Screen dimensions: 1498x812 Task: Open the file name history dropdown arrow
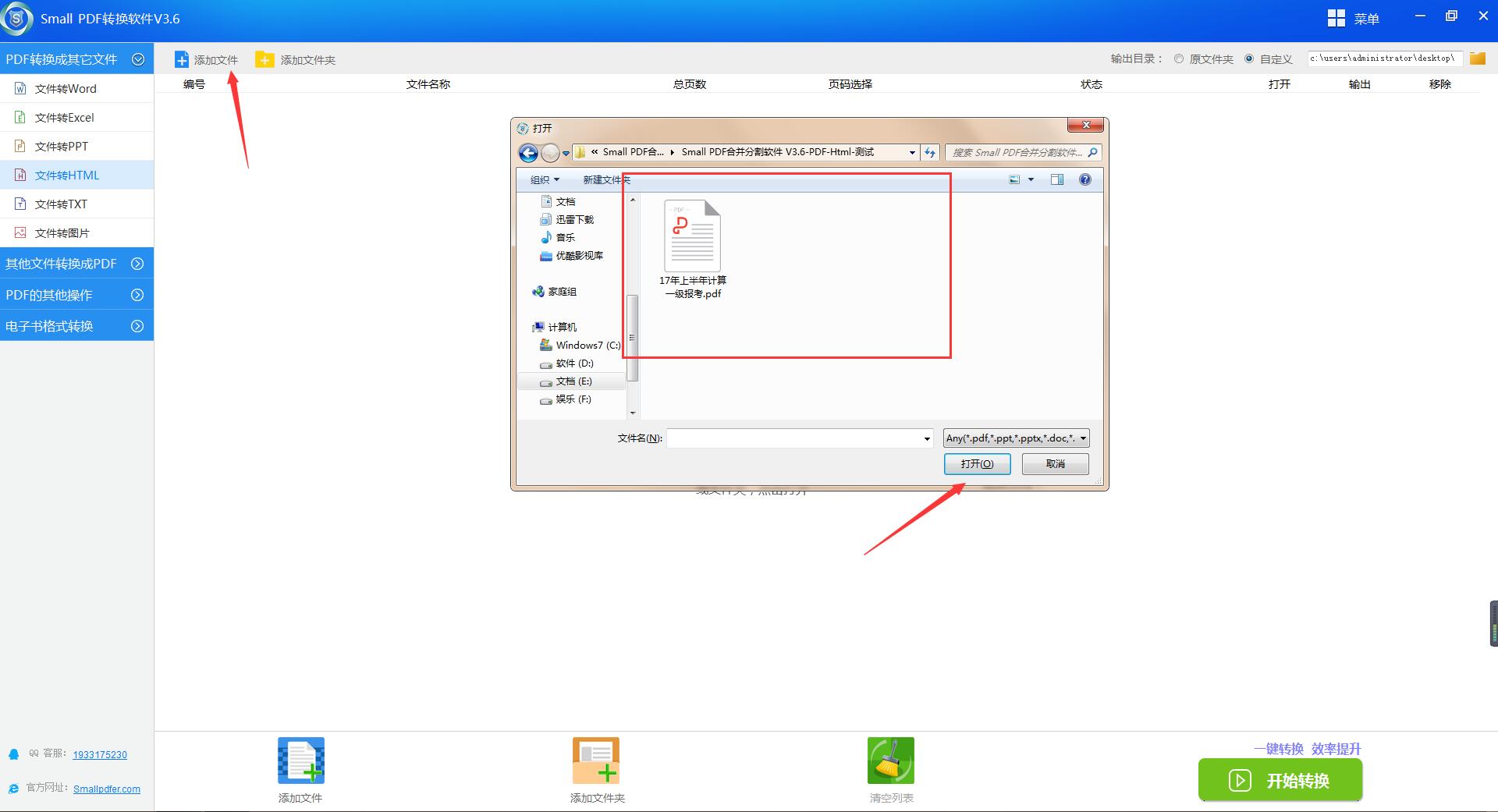pos(927,439)
